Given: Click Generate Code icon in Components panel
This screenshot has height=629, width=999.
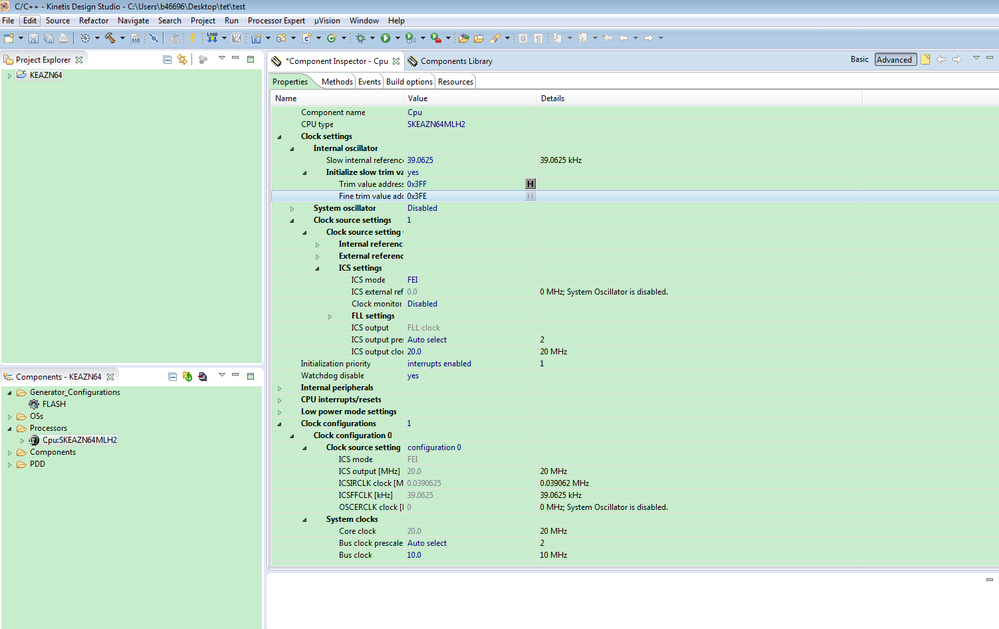Looking at the screenshot, I should tap(187, 377).
